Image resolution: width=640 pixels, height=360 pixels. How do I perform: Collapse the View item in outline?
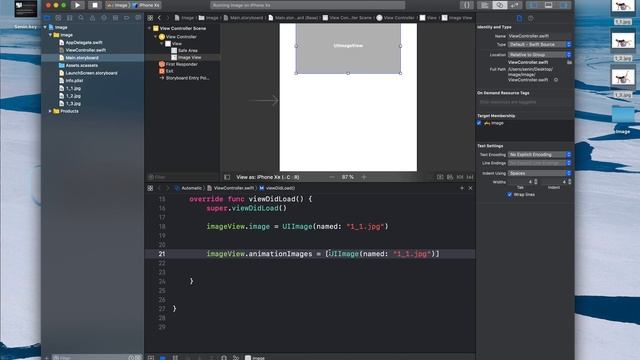click(162, 44)
